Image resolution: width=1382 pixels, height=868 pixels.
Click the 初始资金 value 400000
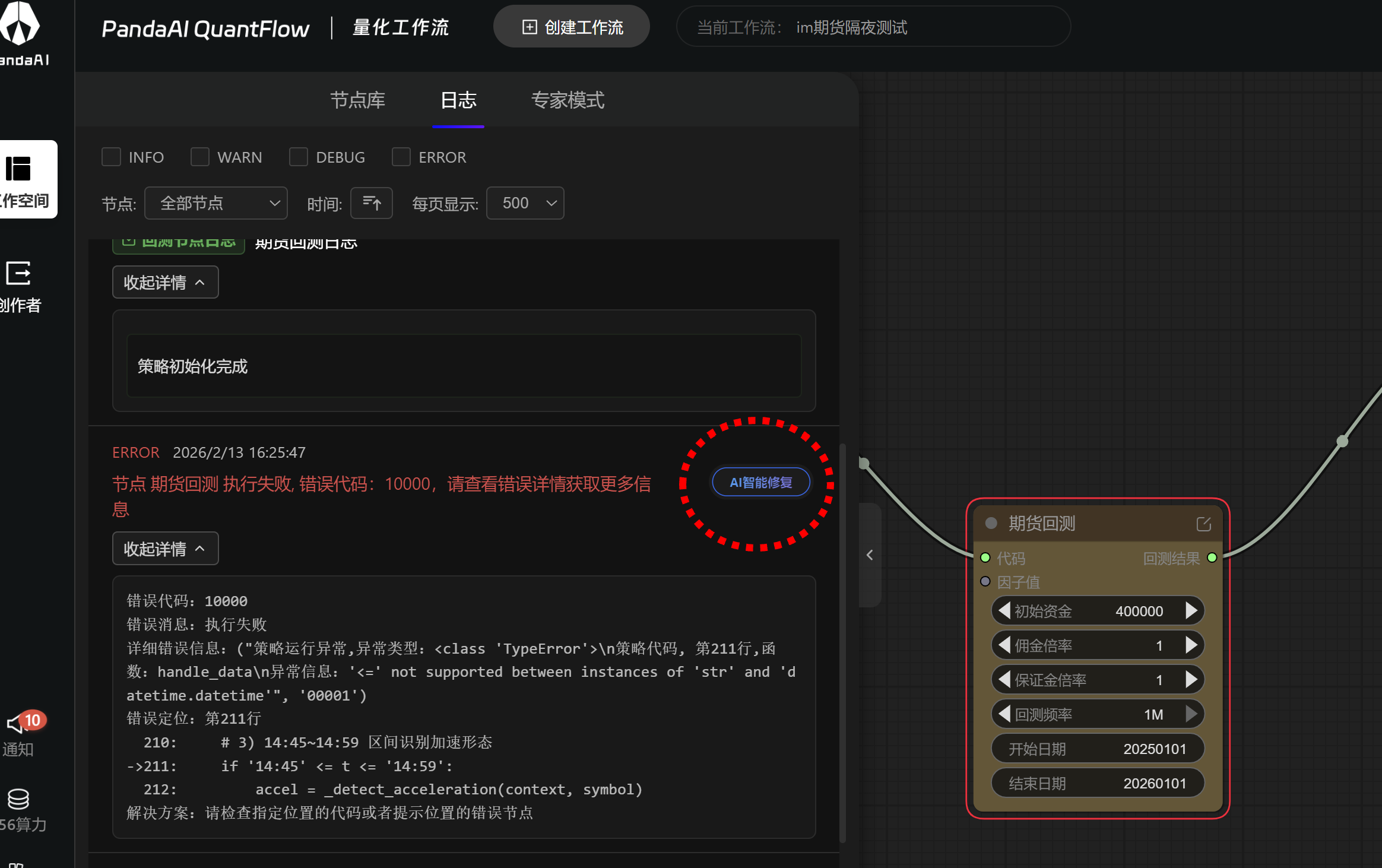click(1139, 611)
